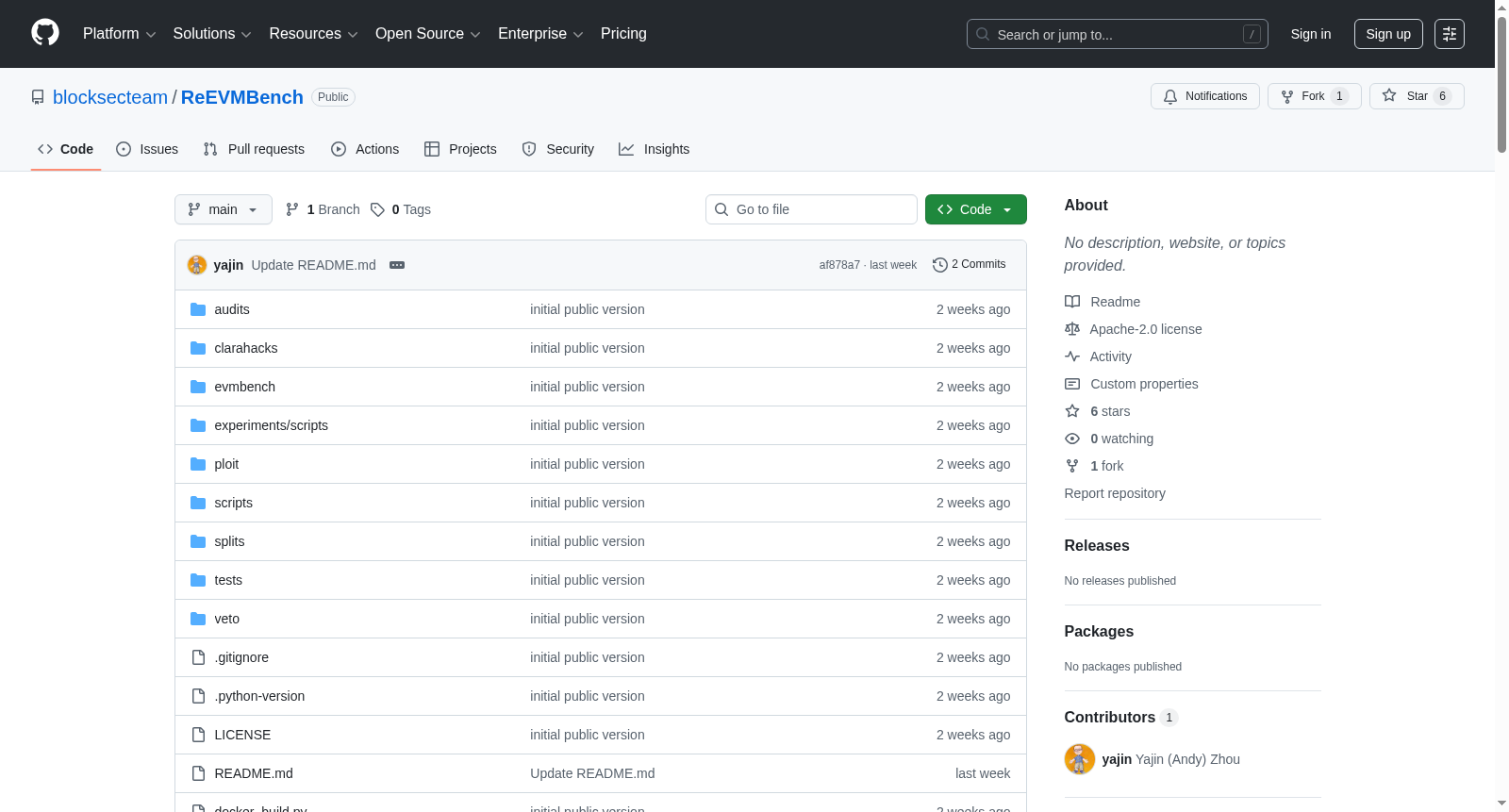Click the ploit folder icon
The width and height of the screenshot is (1509, 812).
(198, 464)
